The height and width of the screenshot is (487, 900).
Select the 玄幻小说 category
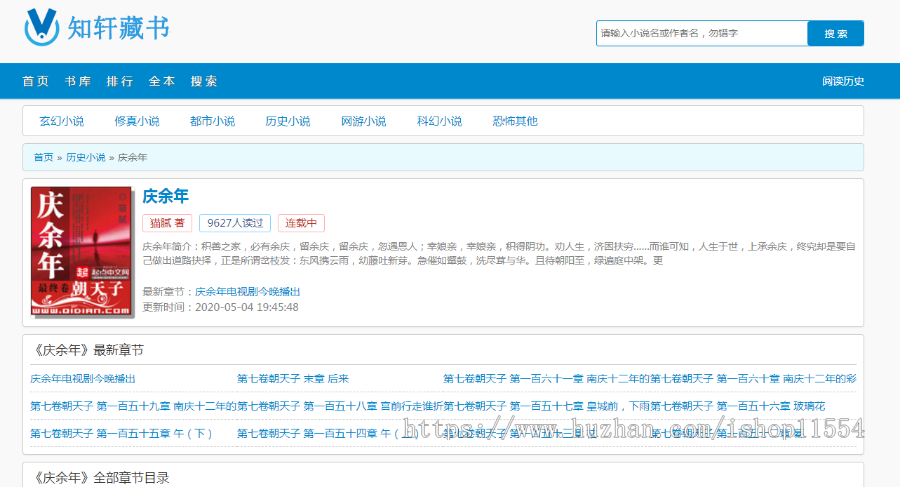point(61,121)
